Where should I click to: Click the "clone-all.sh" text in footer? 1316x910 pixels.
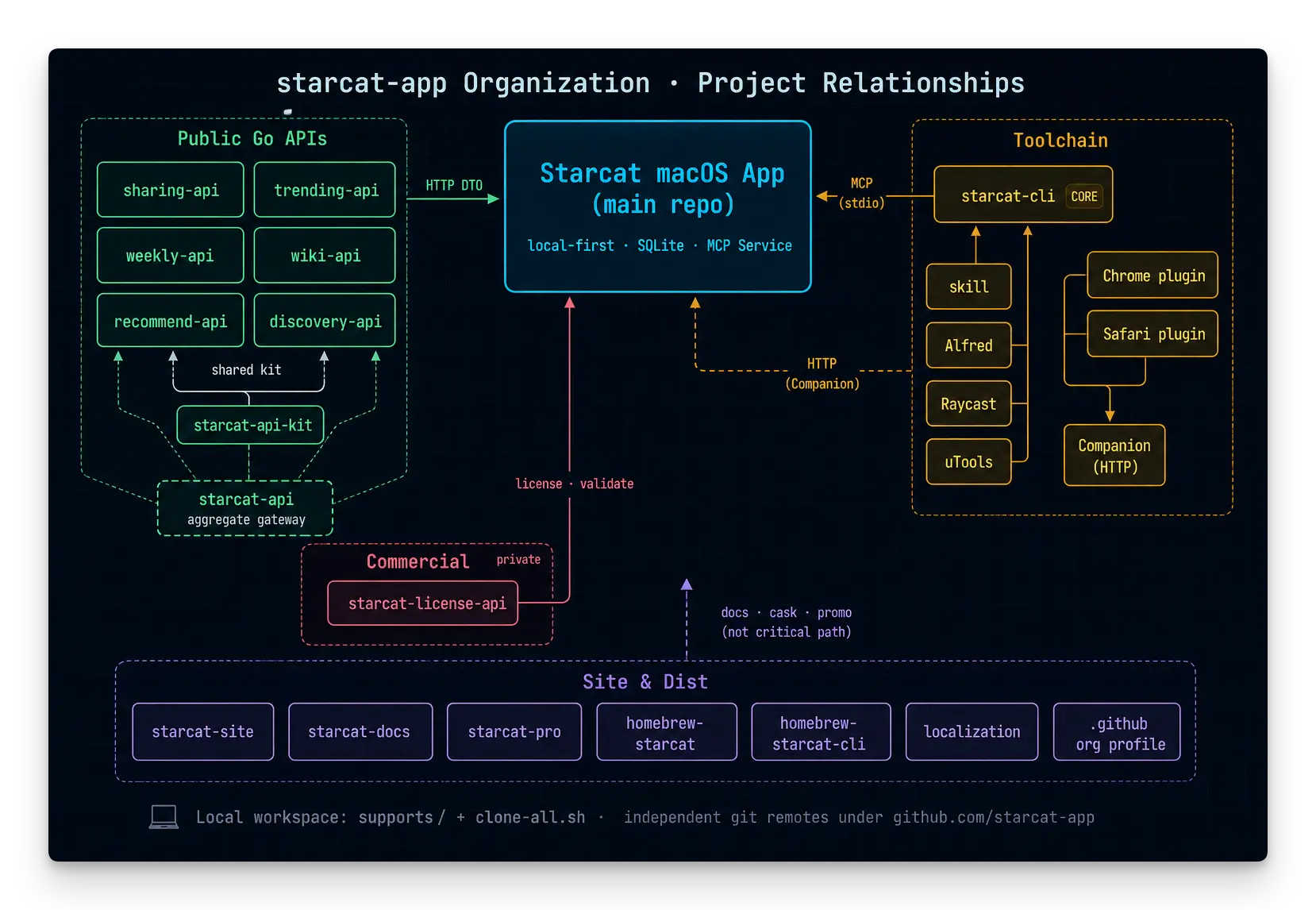point(530,817)
